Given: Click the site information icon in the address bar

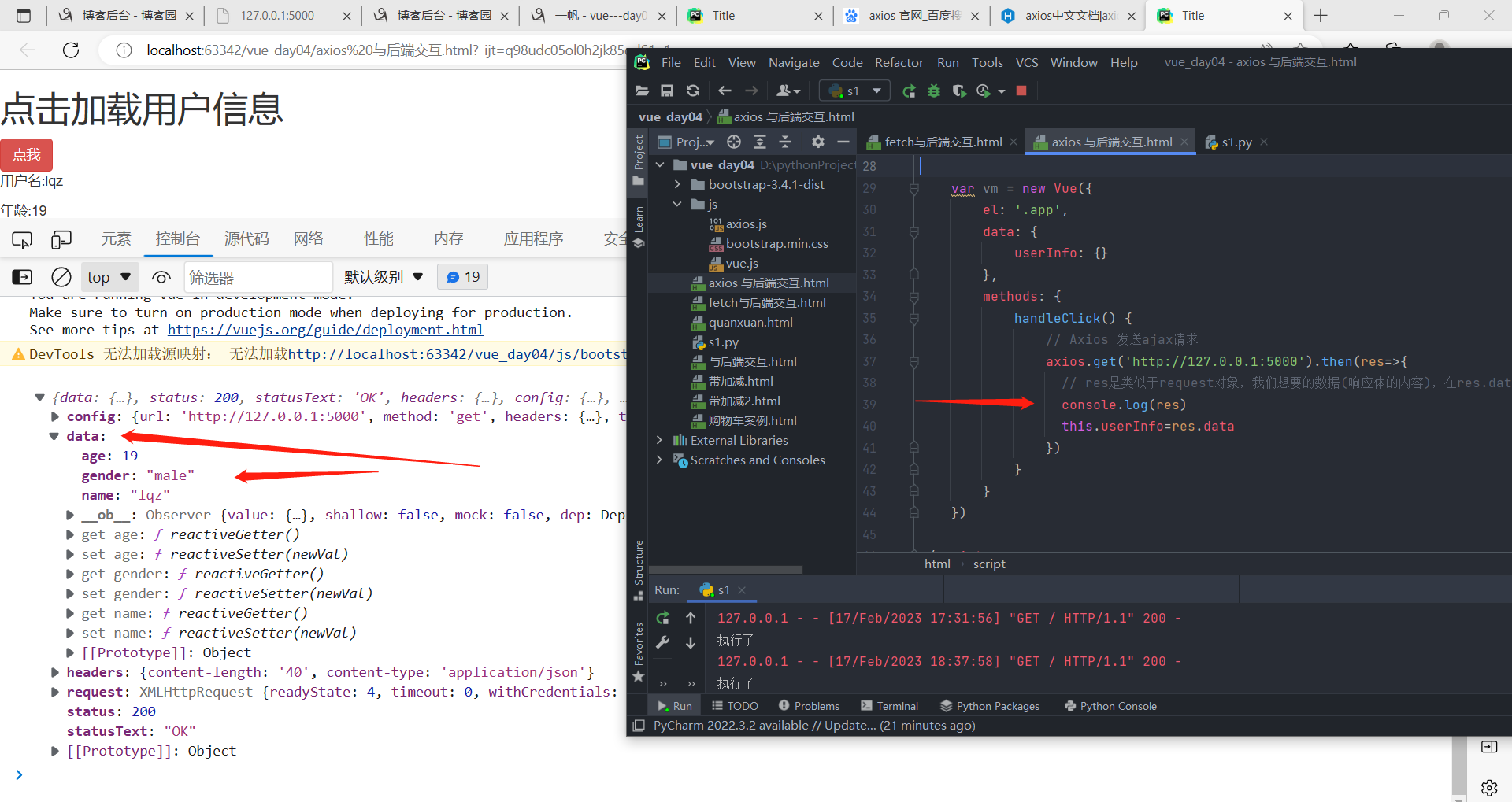Looking at the screenshot, I should point(124,50).
